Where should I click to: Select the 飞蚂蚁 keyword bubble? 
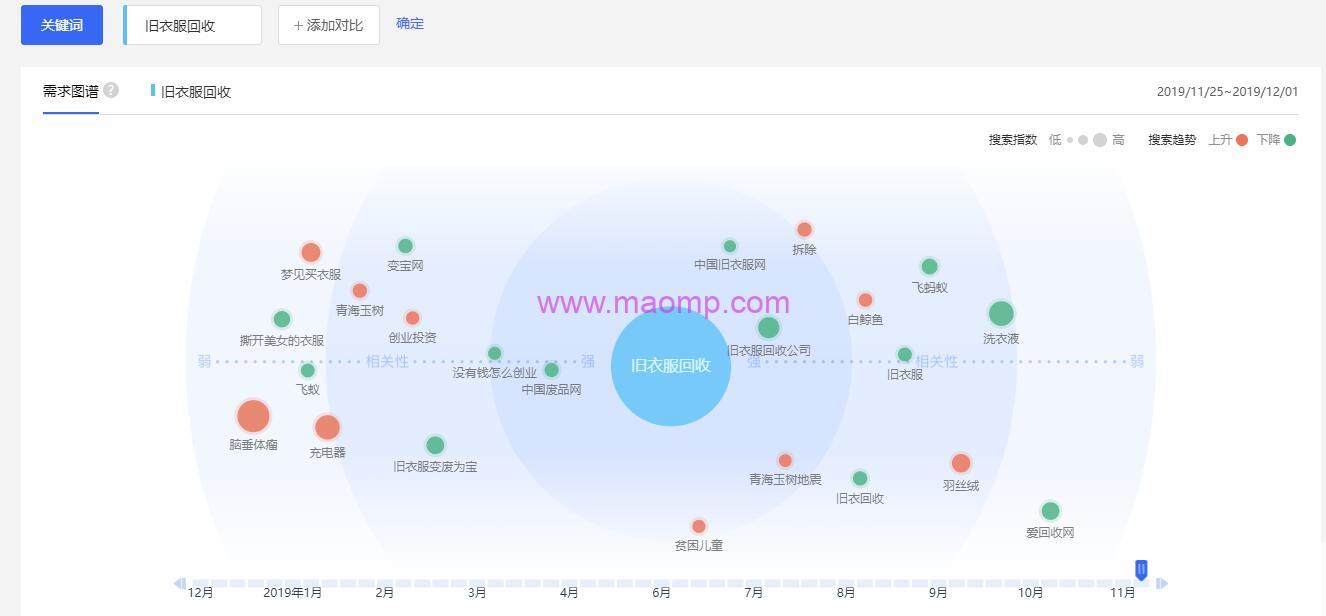coord(928,266)
